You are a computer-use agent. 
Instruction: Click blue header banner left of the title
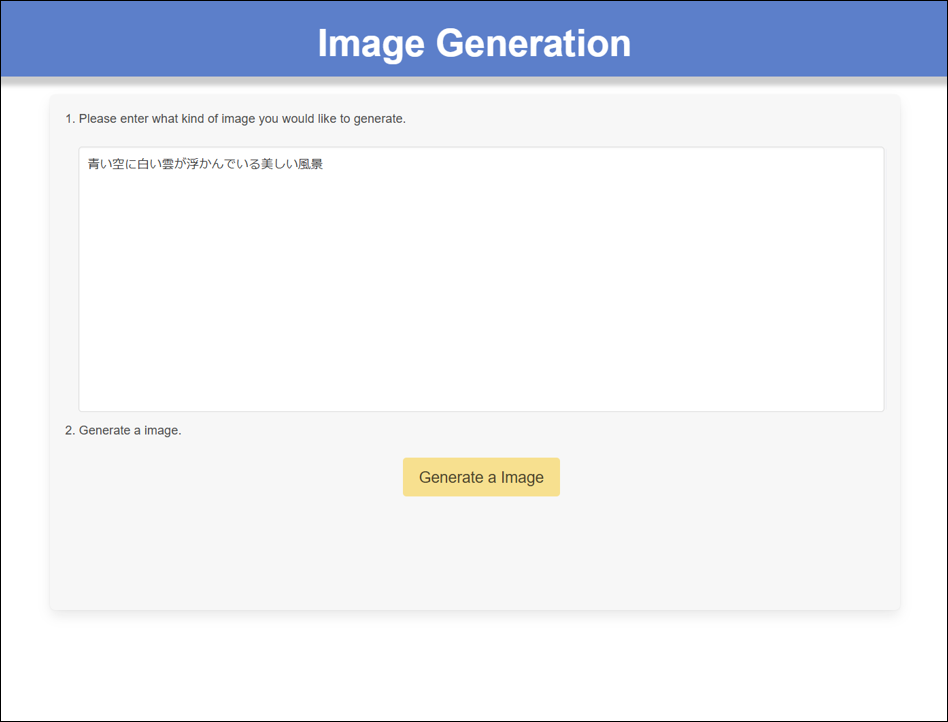(150, 40)
